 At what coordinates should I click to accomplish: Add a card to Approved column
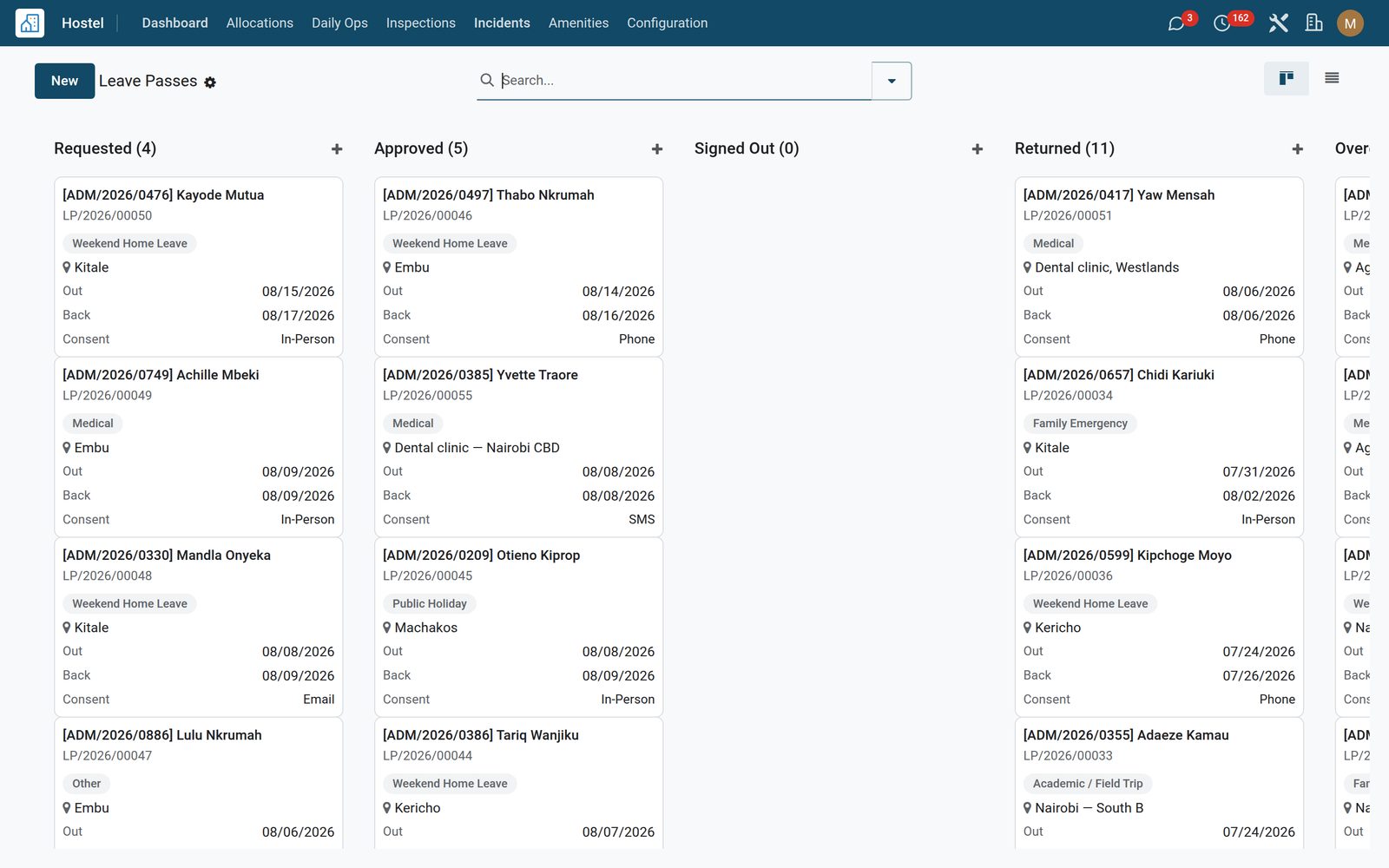(657, 149)
